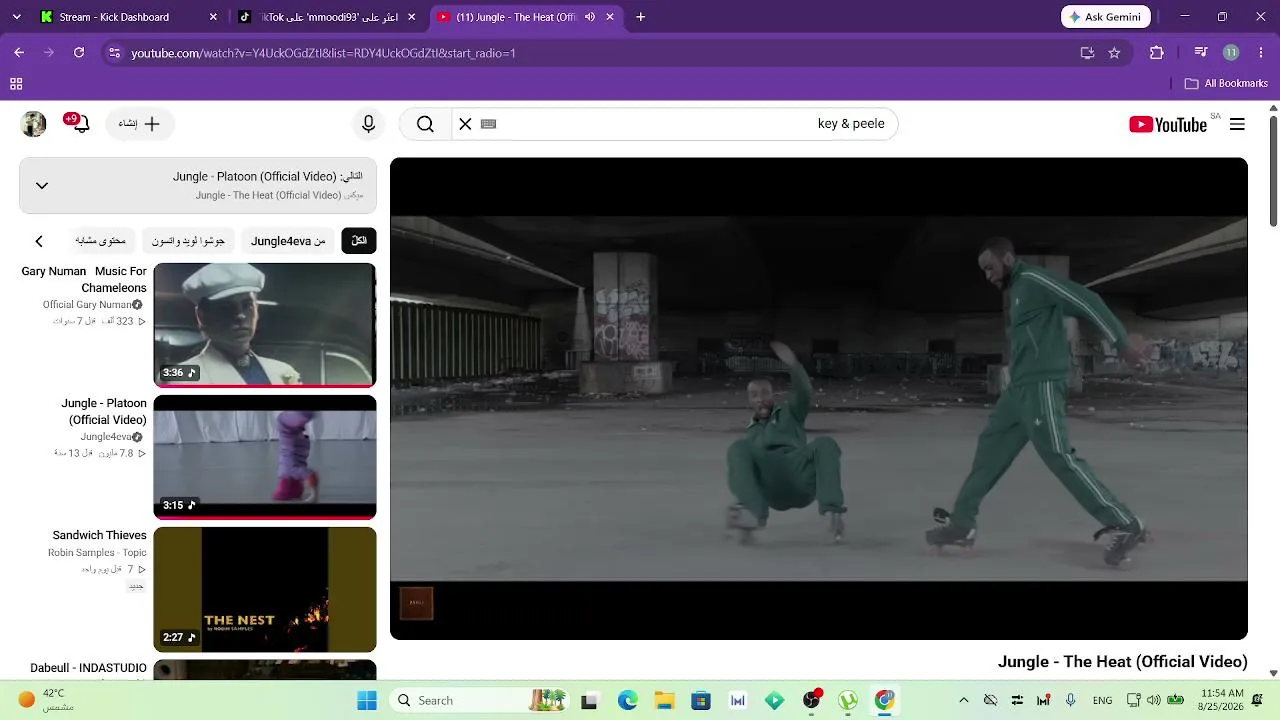The height and width of the screenshot is (720, 1280).
Task: Open Microsoft Store from the taskbar
Action: pos(701,700)
